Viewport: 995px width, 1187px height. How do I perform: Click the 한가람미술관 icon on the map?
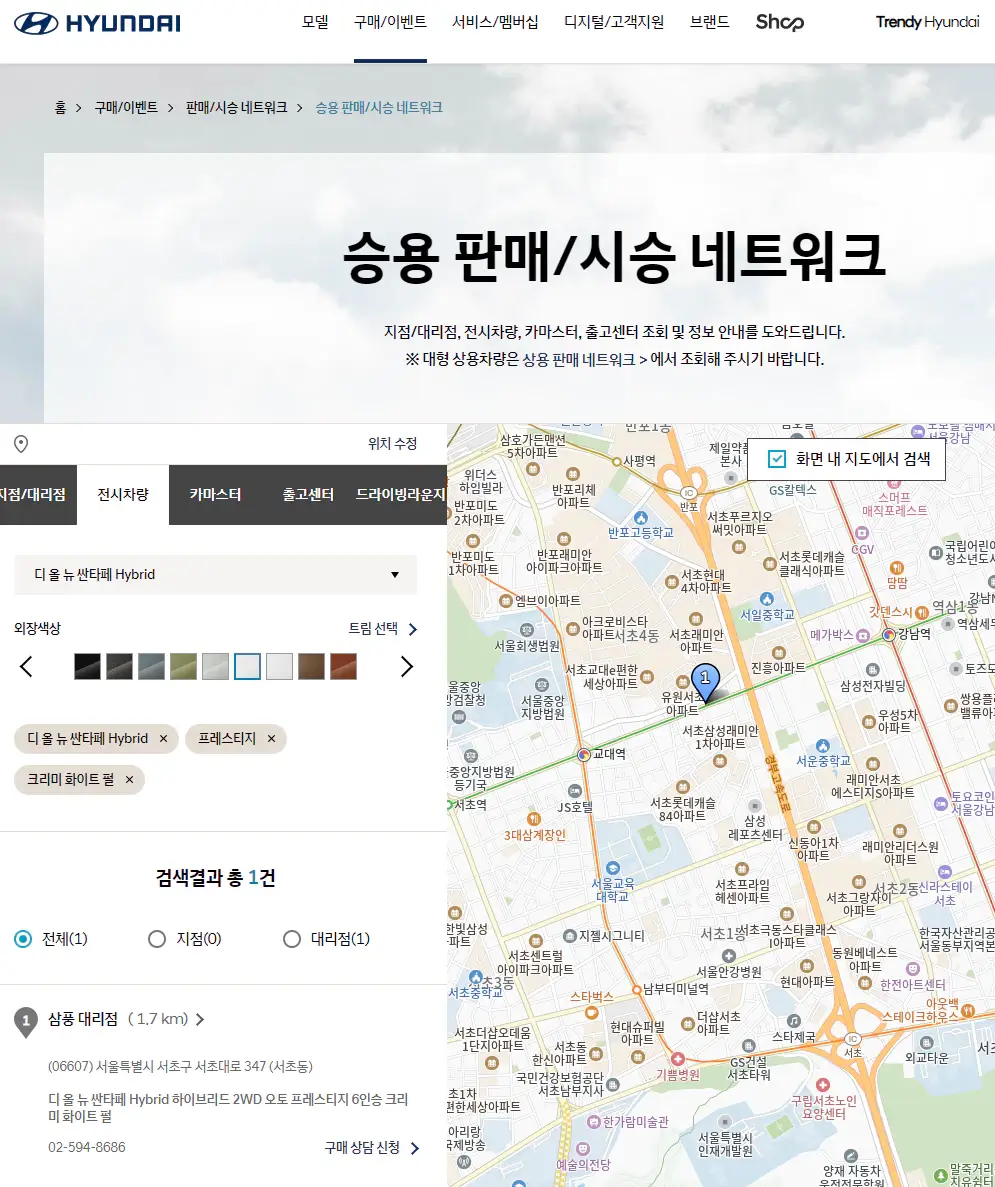click(594, 1122)
